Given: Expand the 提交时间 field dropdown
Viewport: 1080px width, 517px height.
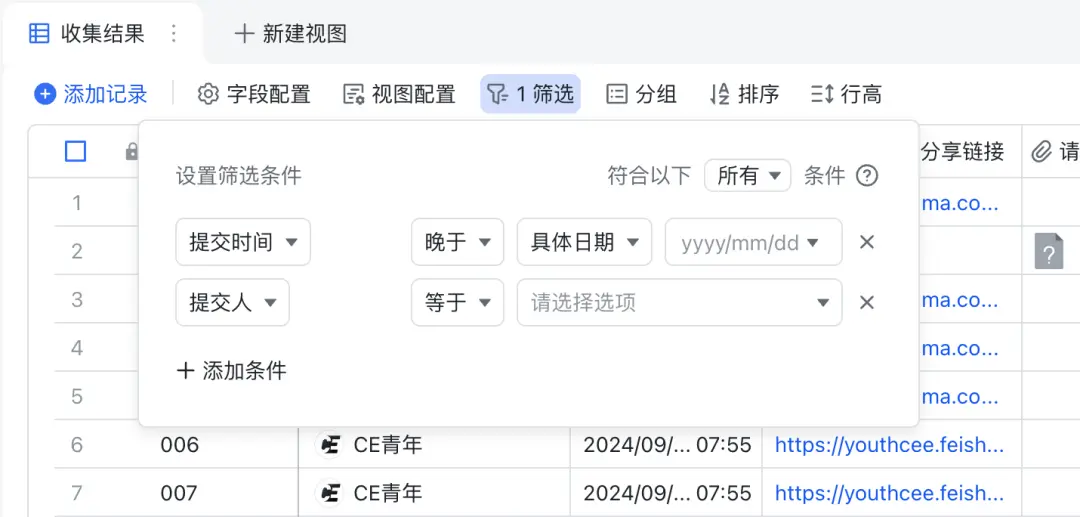Looking at the screenshot, I should 243,242.
